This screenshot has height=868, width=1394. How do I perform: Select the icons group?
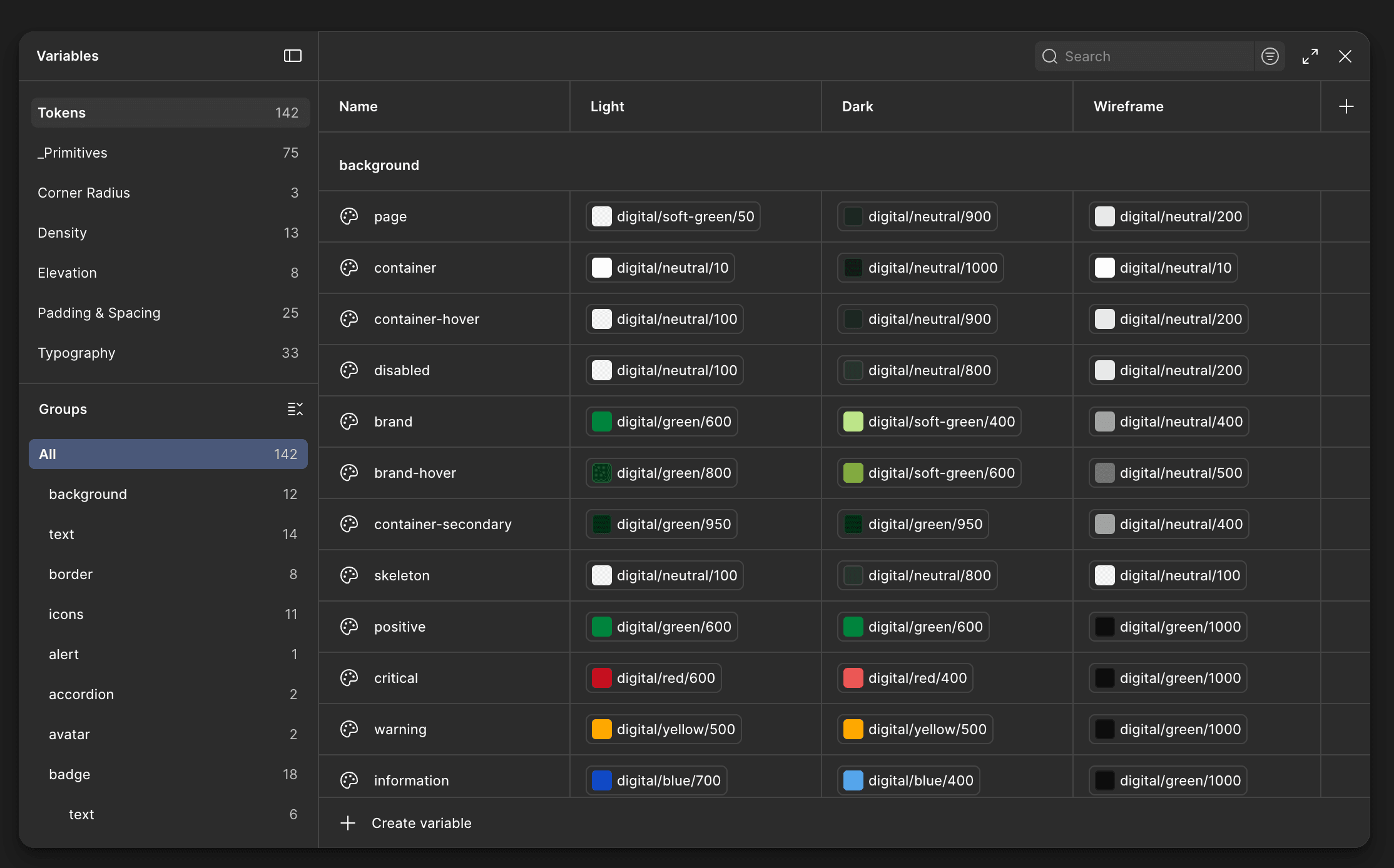[x=168, y=614]
